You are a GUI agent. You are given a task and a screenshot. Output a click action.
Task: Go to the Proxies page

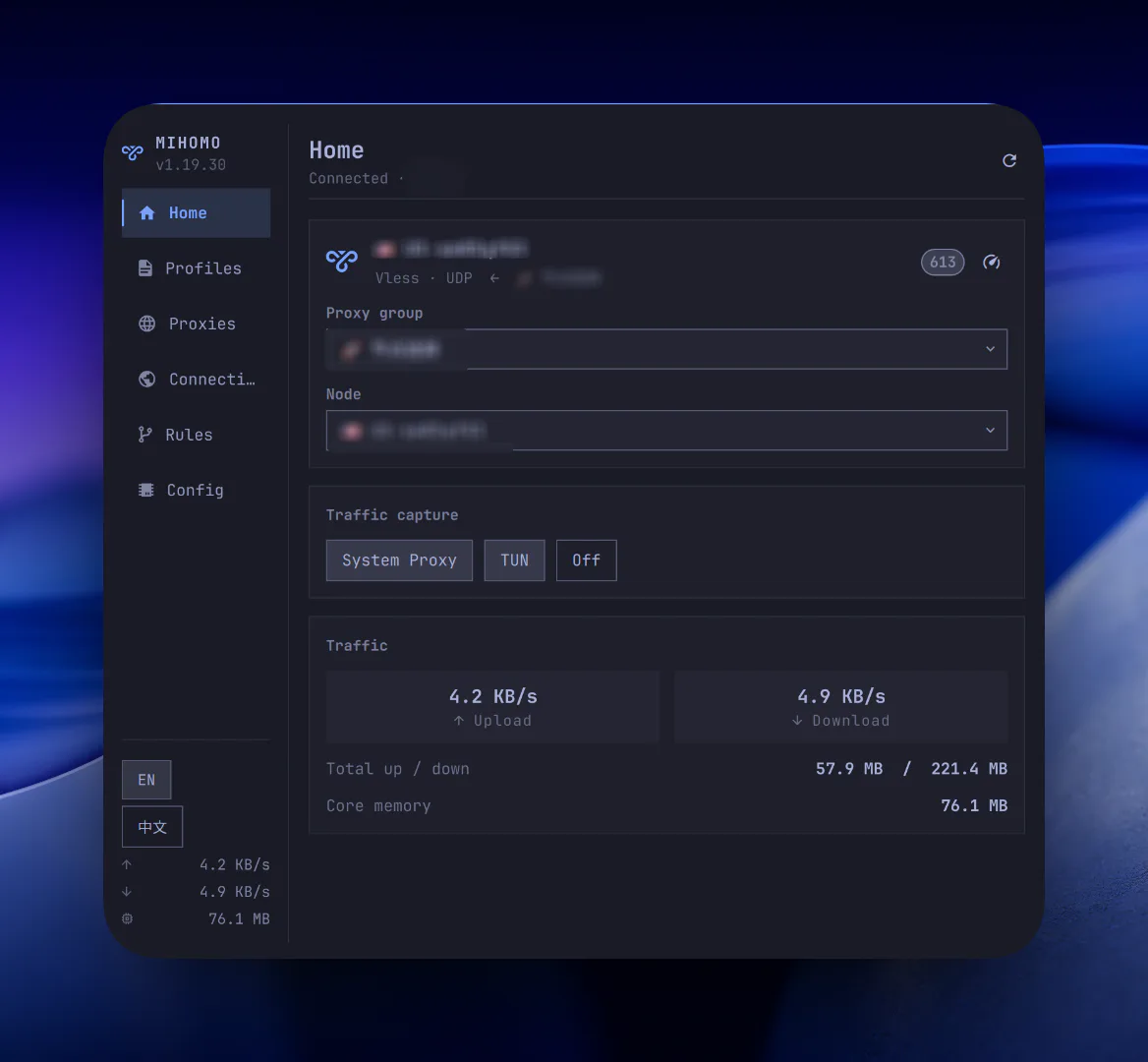click(x=197, y=324)
